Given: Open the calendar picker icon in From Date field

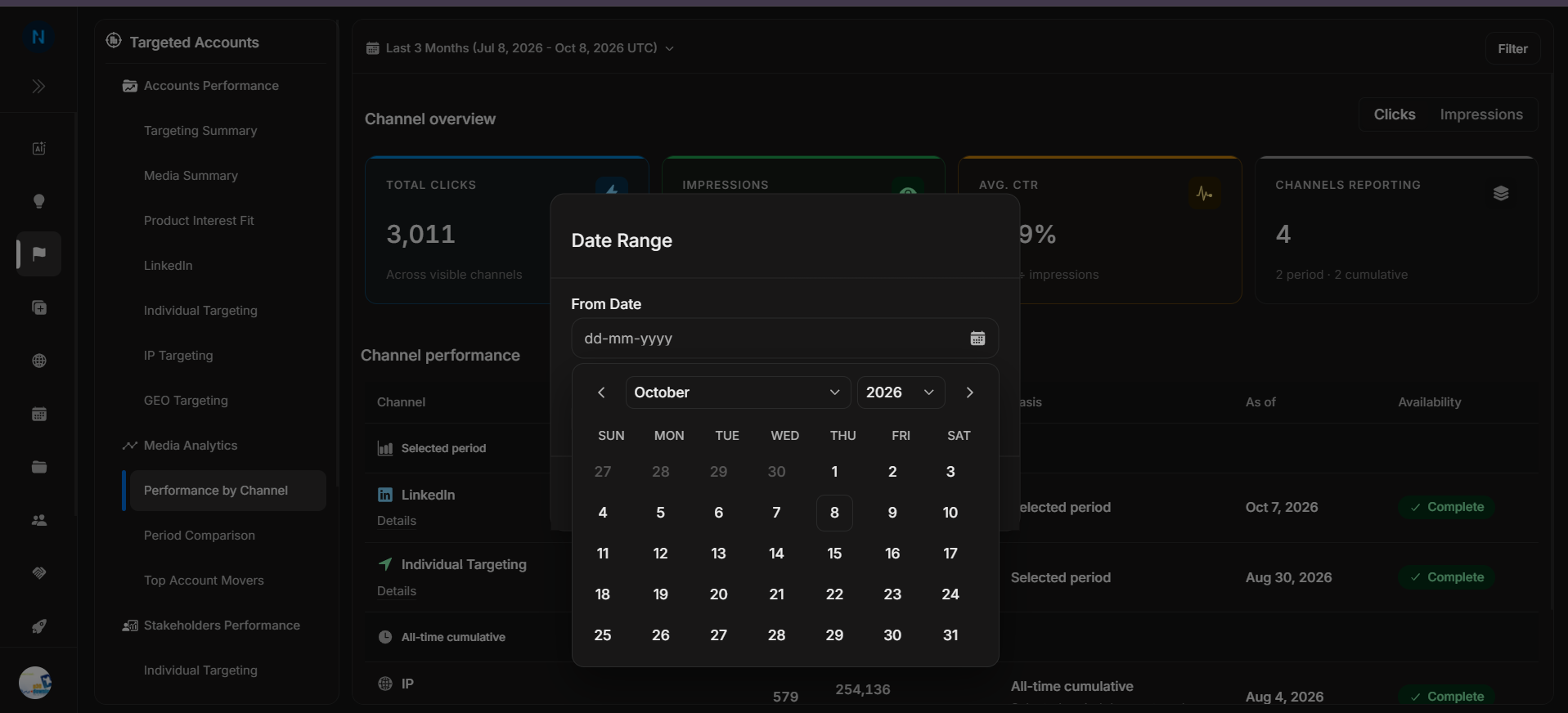Looking at the screenshot, I should [x=977, y=339].
